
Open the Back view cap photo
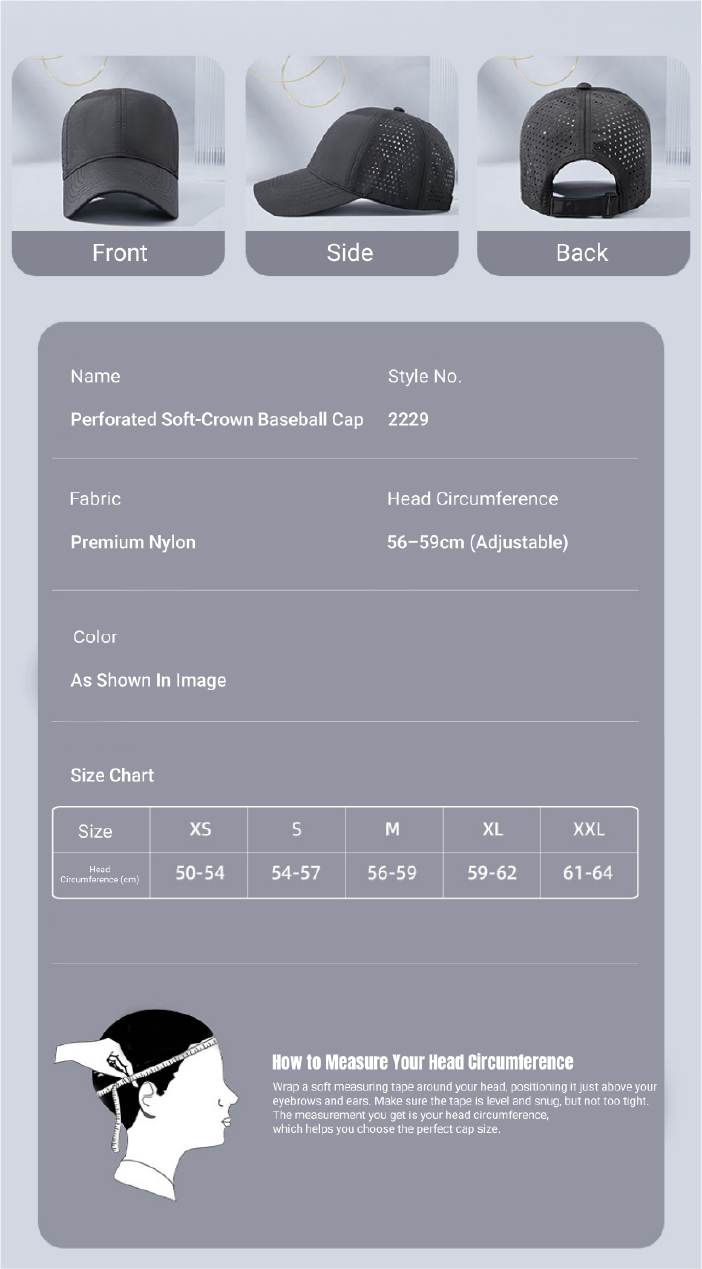(x=583, y=143)
